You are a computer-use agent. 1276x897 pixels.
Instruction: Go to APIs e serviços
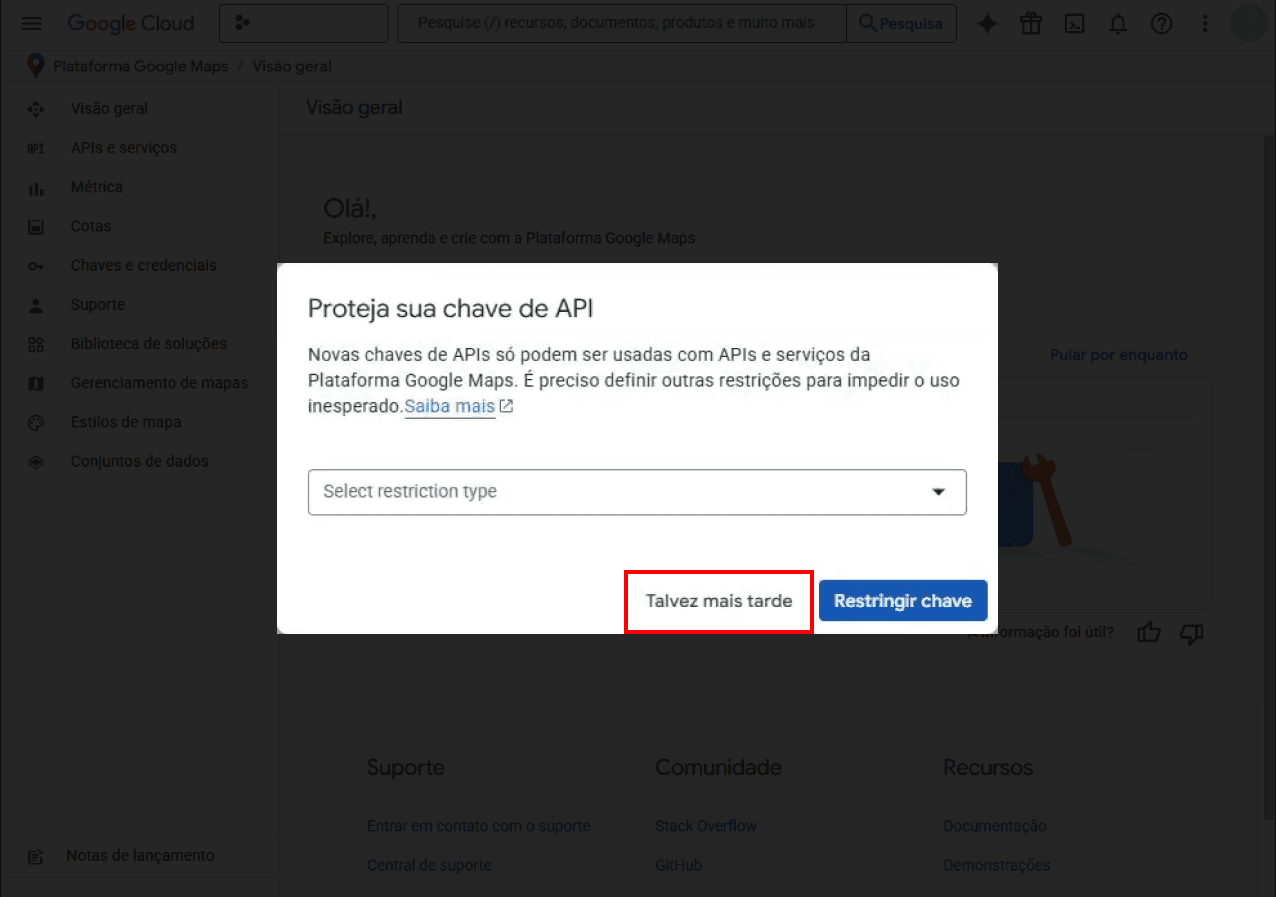pos(123,148)
